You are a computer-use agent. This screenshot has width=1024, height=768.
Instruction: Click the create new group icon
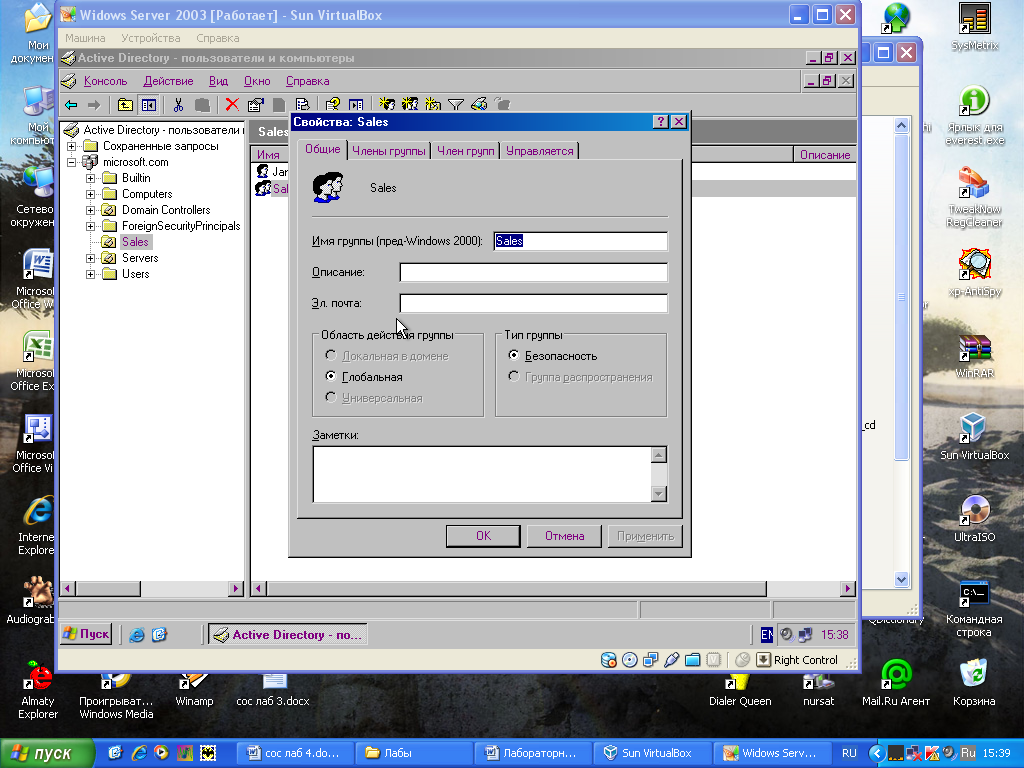(x=410, y=104)
